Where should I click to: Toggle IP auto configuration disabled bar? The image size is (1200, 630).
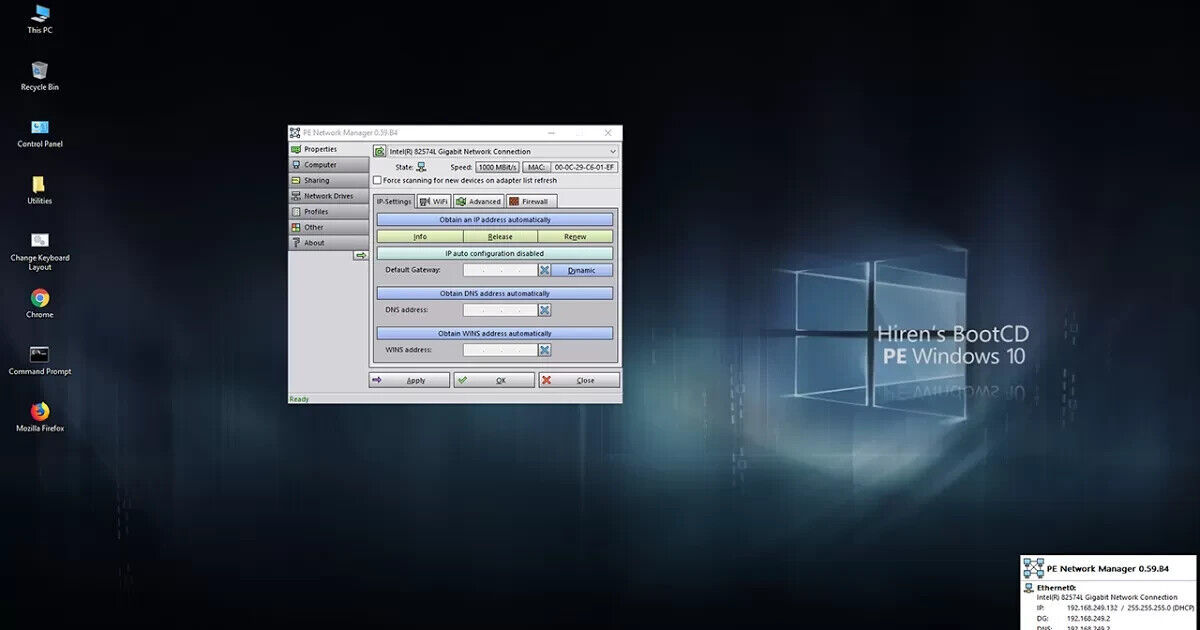point(495,253)
